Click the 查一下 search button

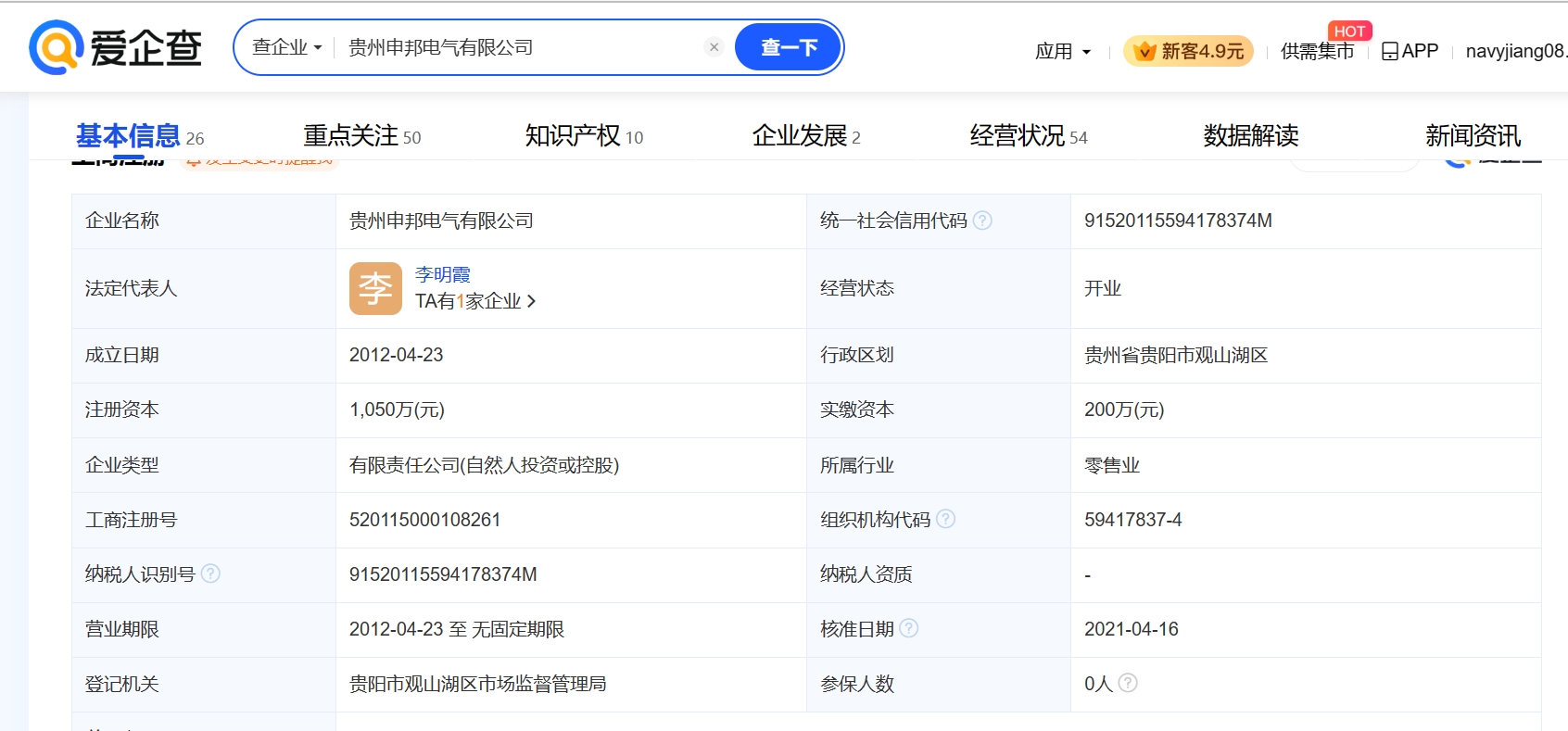tap(789, 47)
